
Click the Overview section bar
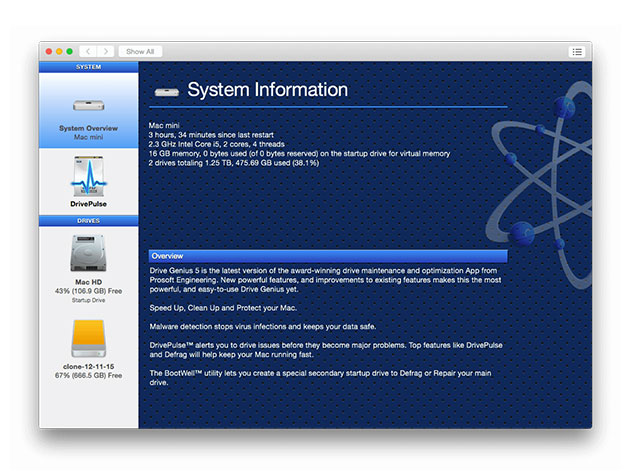click(328, 256)
